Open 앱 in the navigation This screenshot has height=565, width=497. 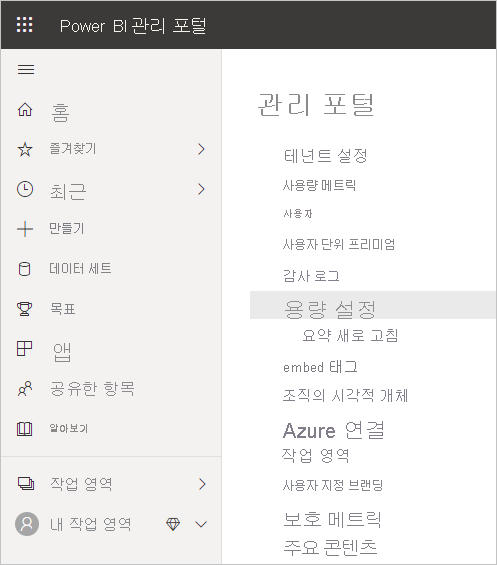[x=62, y=352]
